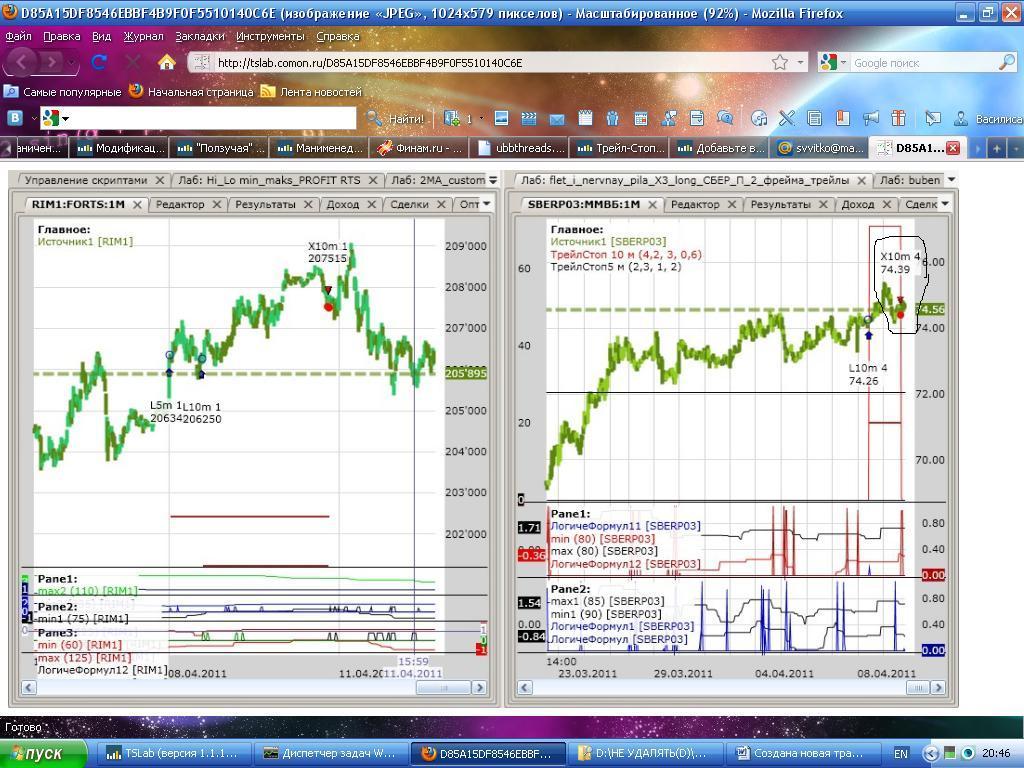
Task: Switch to the Финам.ru browser tab
Action: coord(419,148)
